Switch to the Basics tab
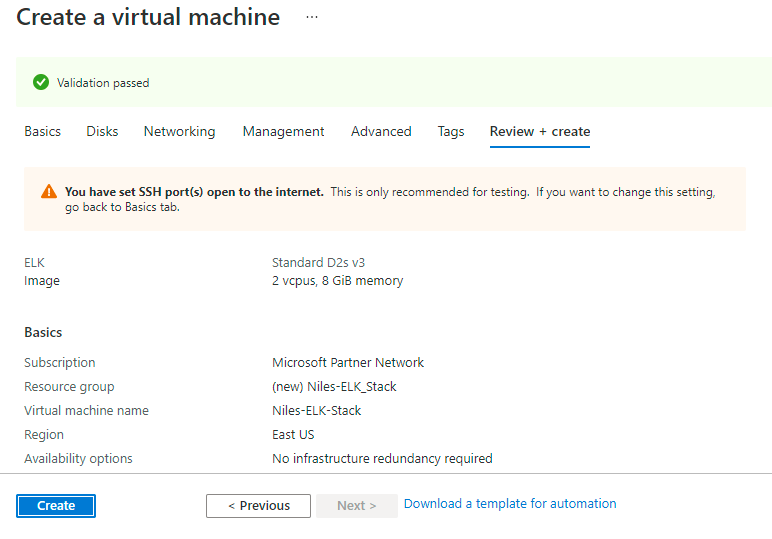Screen dimensions: 772x539 (x=42, y=131)
